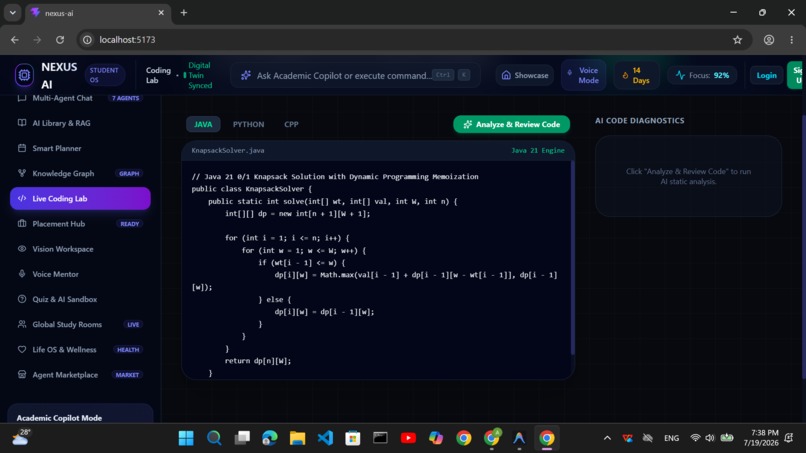Click Analyze & Review Code button
Screen dimensions: 806x453
[x=511, y=124]
